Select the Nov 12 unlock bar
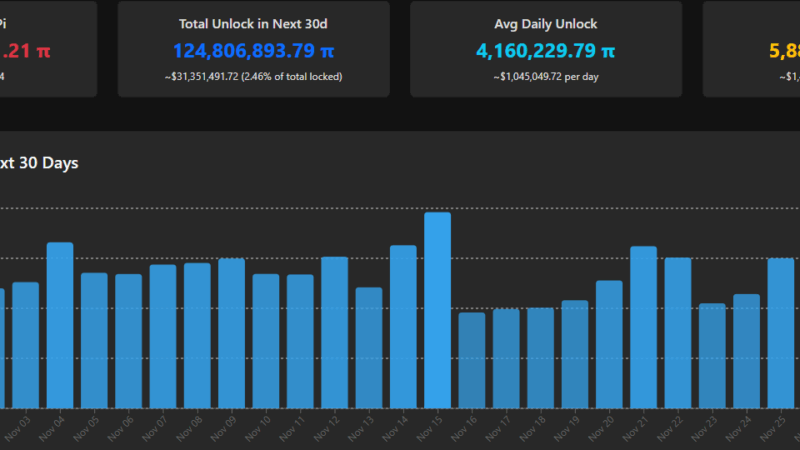The height and width of the screenshot is (450, 800). click(334, 332)
